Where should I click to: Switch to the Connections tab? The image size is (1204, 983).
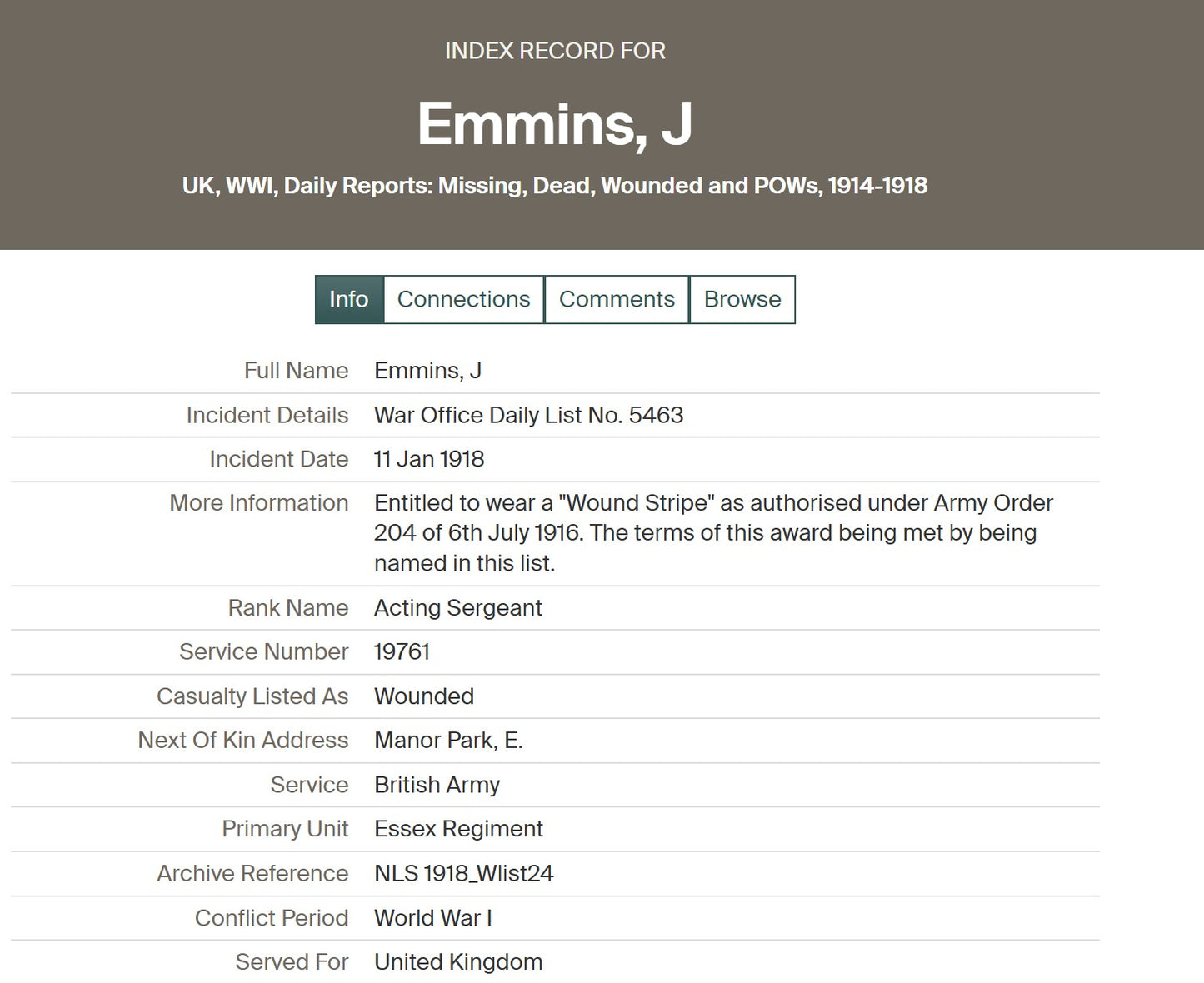click(x=463, y=299)
